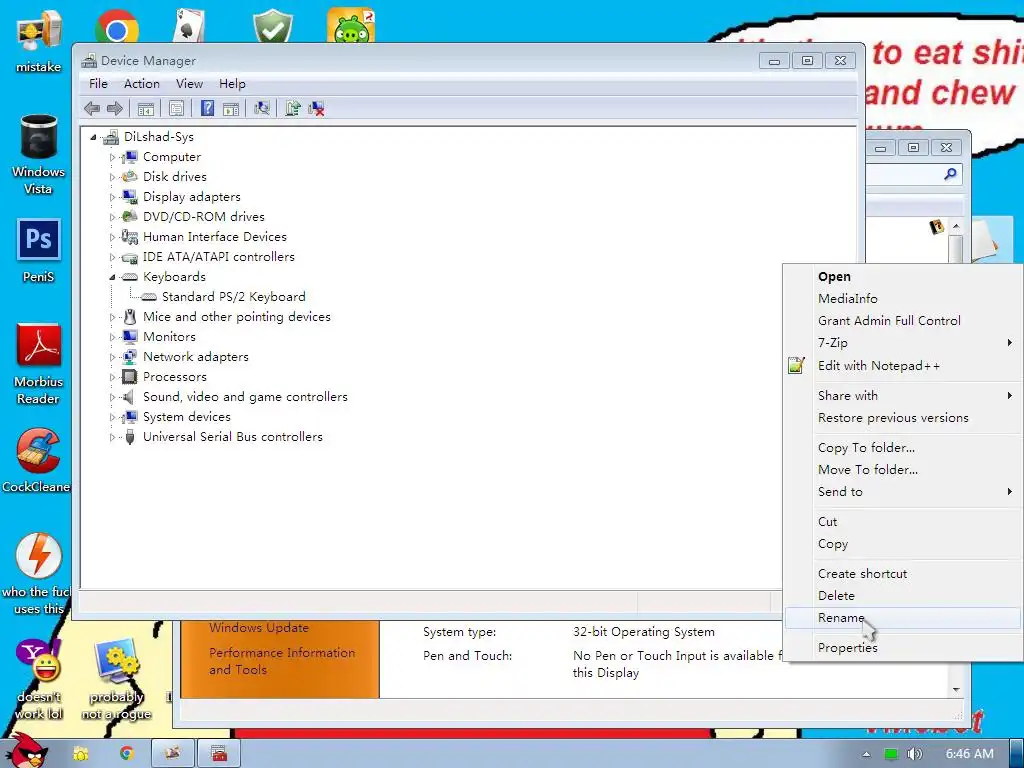Choose Properties in the context menu

(x=903, y=648)
